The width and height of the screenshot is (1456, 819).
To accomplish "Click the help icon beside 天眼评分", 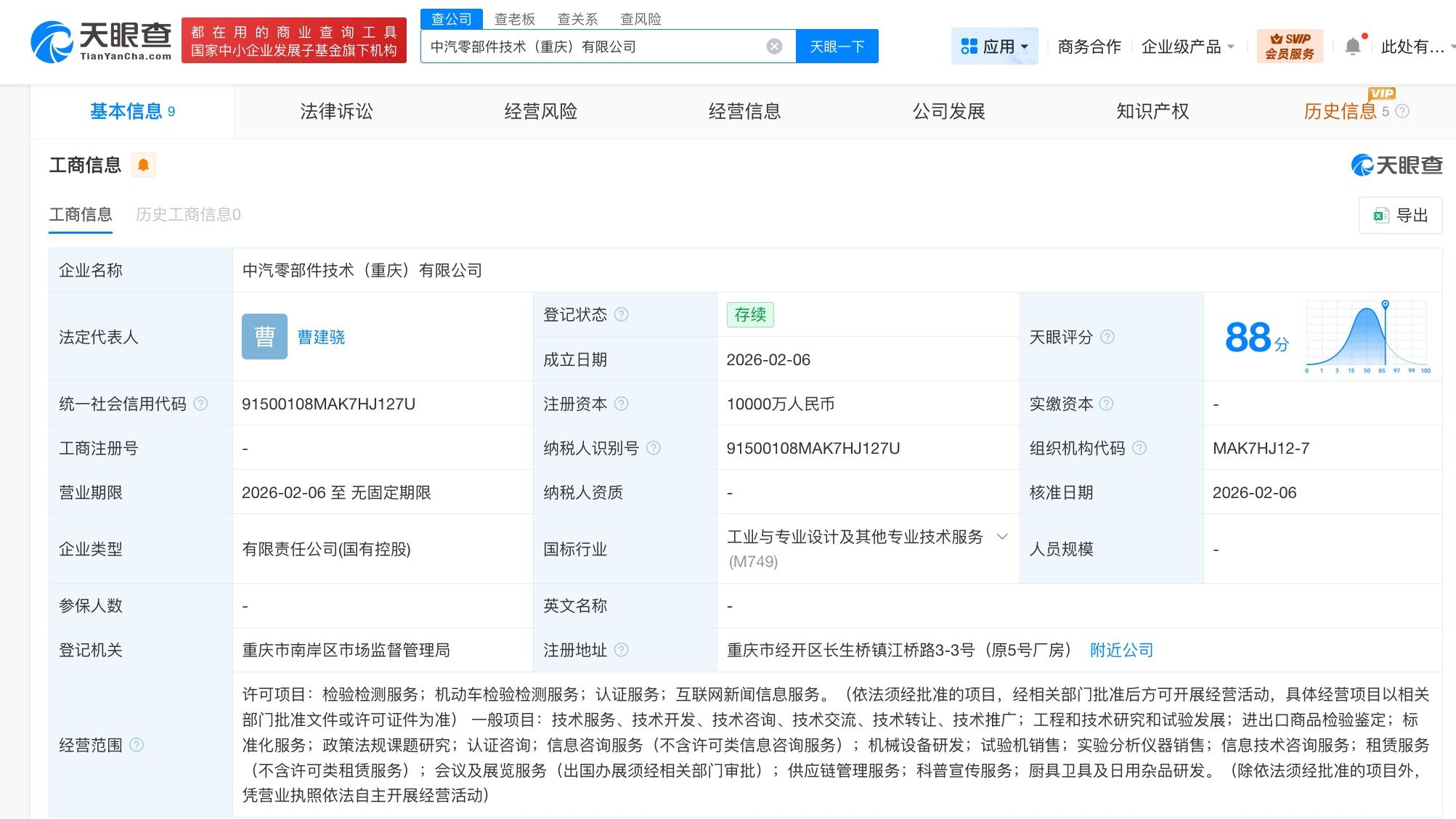I will pos(1107,337).
